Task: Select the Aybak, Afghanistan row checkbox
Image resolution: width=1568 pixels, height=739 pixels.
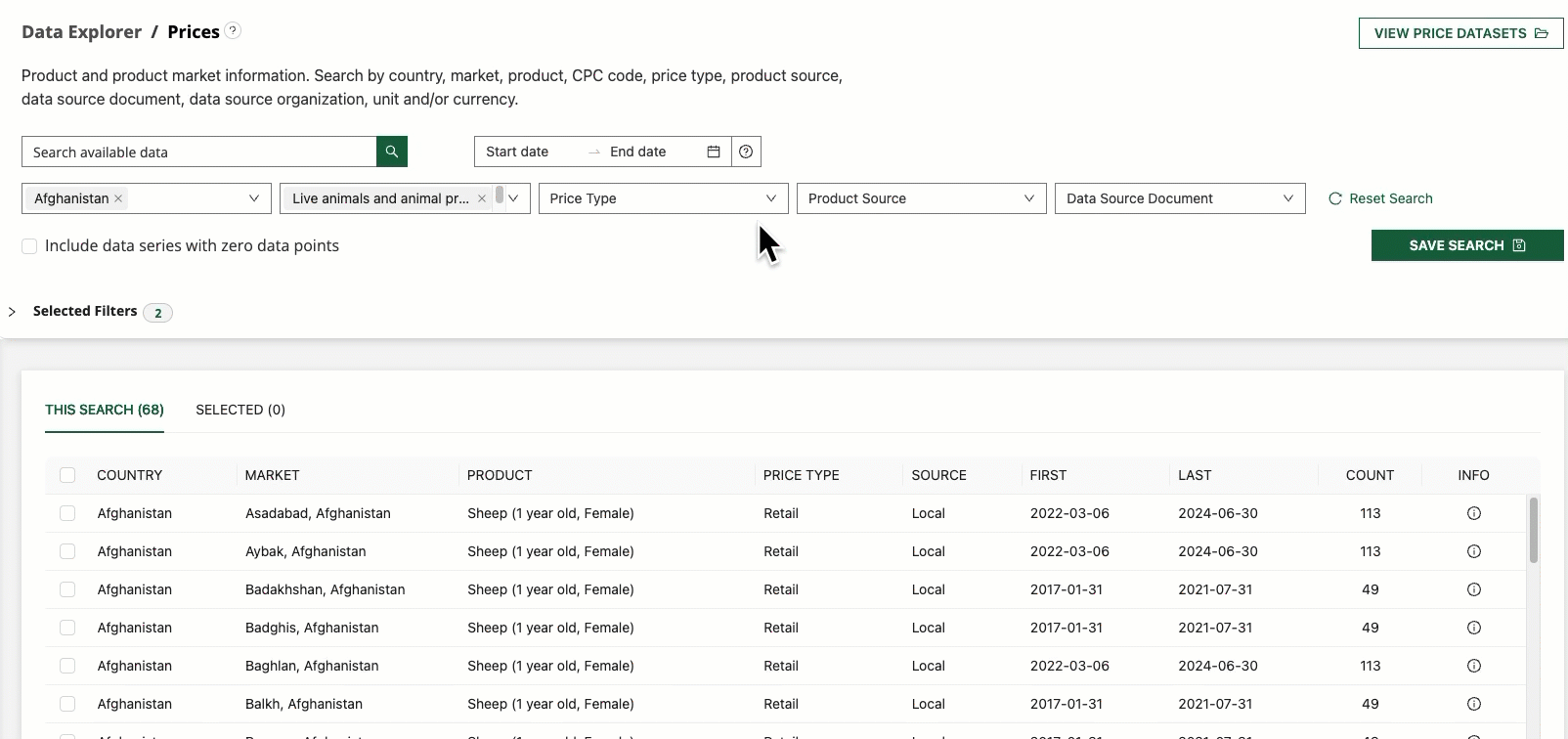Action: coord(67,551)
